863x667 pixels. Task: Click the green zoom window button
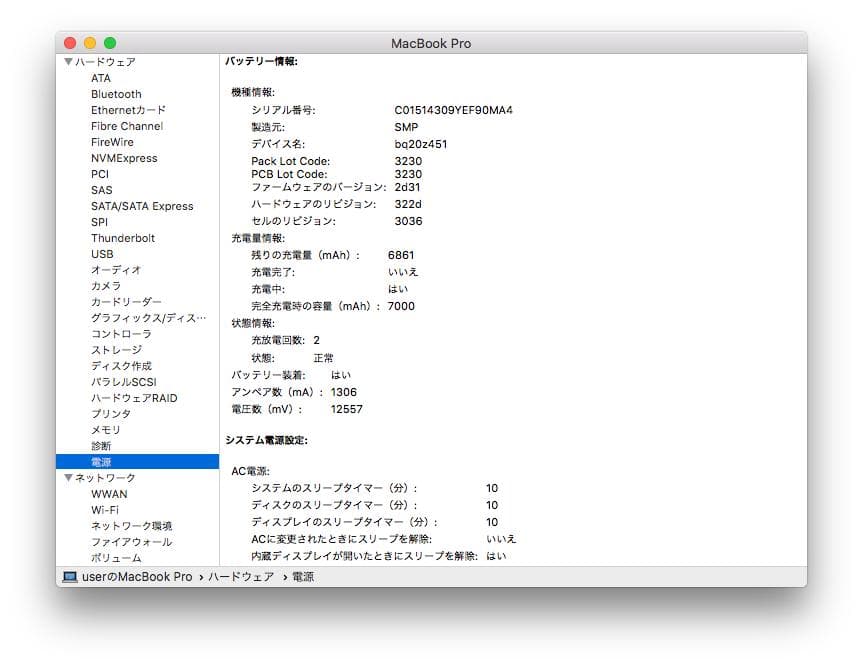(x=110, y=43)
